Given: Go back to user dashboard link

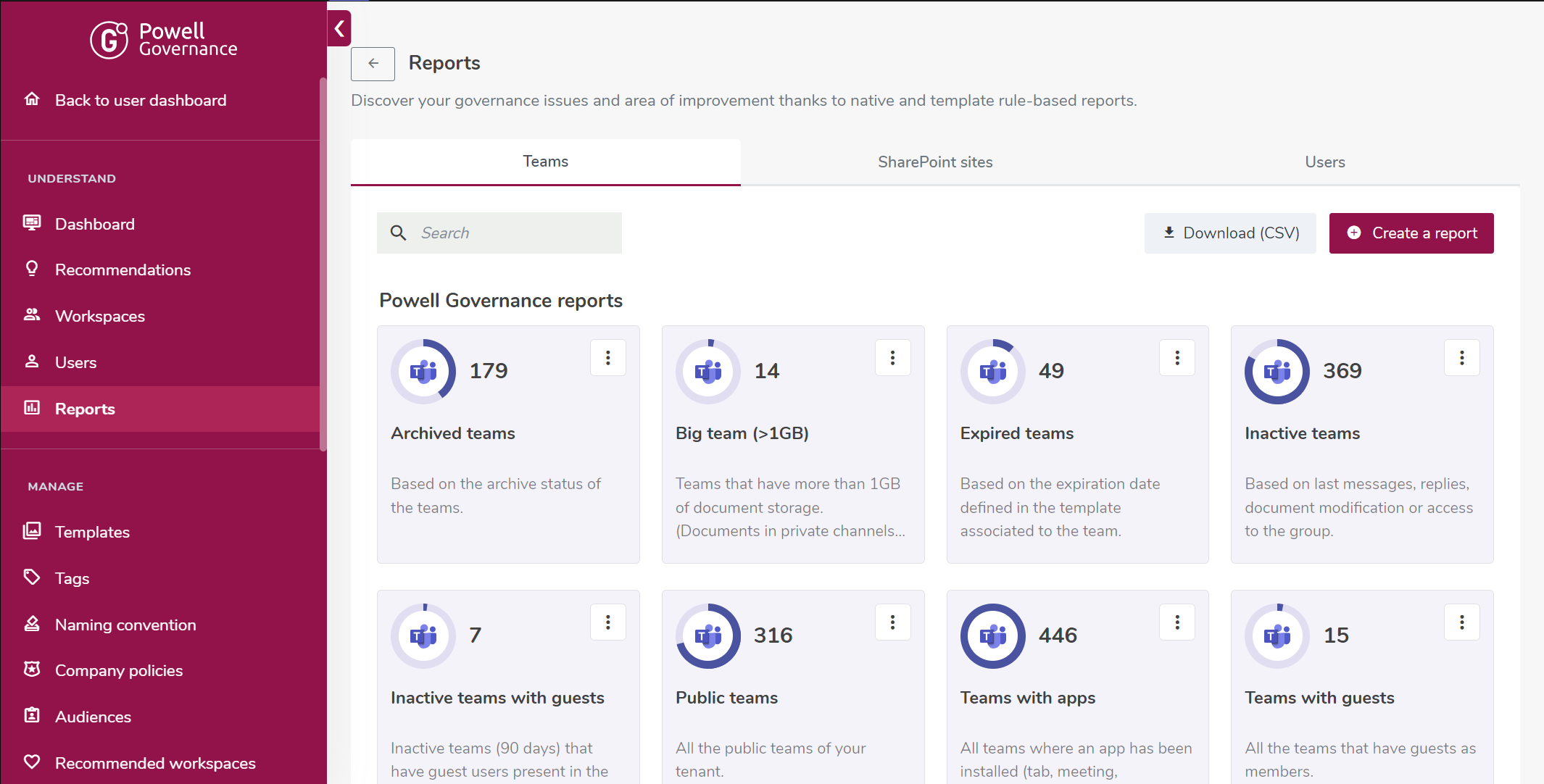Looking at the screenshot, I should tap(141, 100).
